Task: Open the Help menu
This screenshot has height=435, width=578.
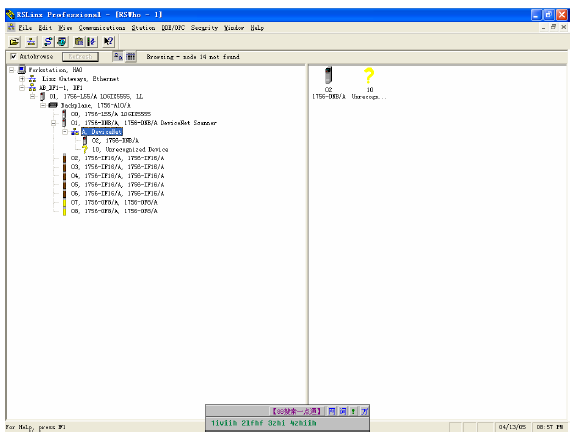Action: pos(257,28)
